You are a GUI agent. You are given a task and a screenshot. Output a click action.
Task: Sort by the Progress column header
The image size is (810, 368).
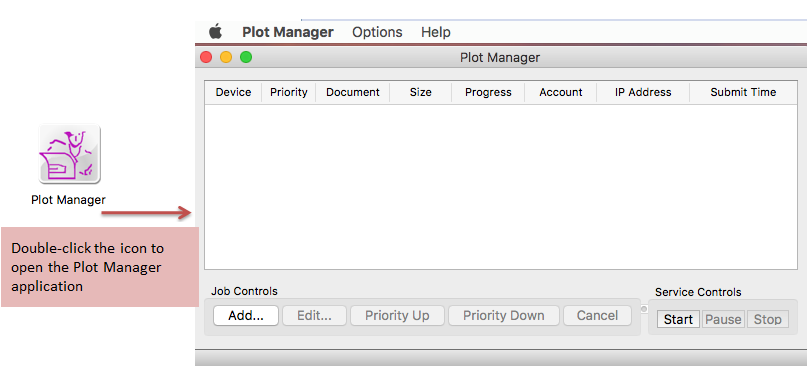pyautogui.click(x=488, y=93)
